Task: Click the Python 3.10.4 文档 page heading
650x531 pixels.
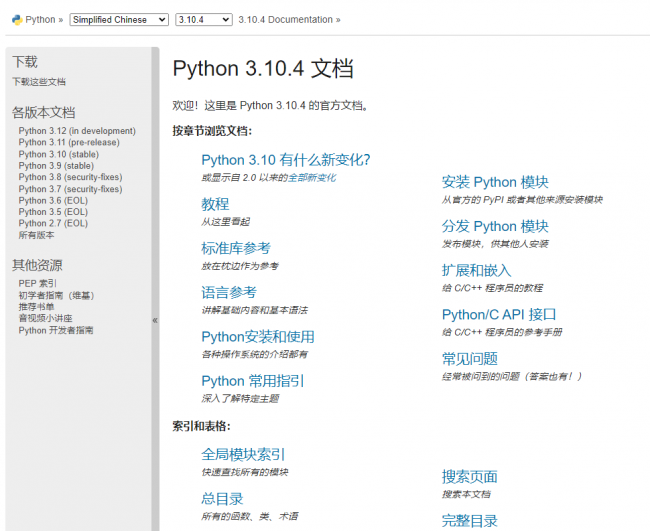Action: point(263,68)
